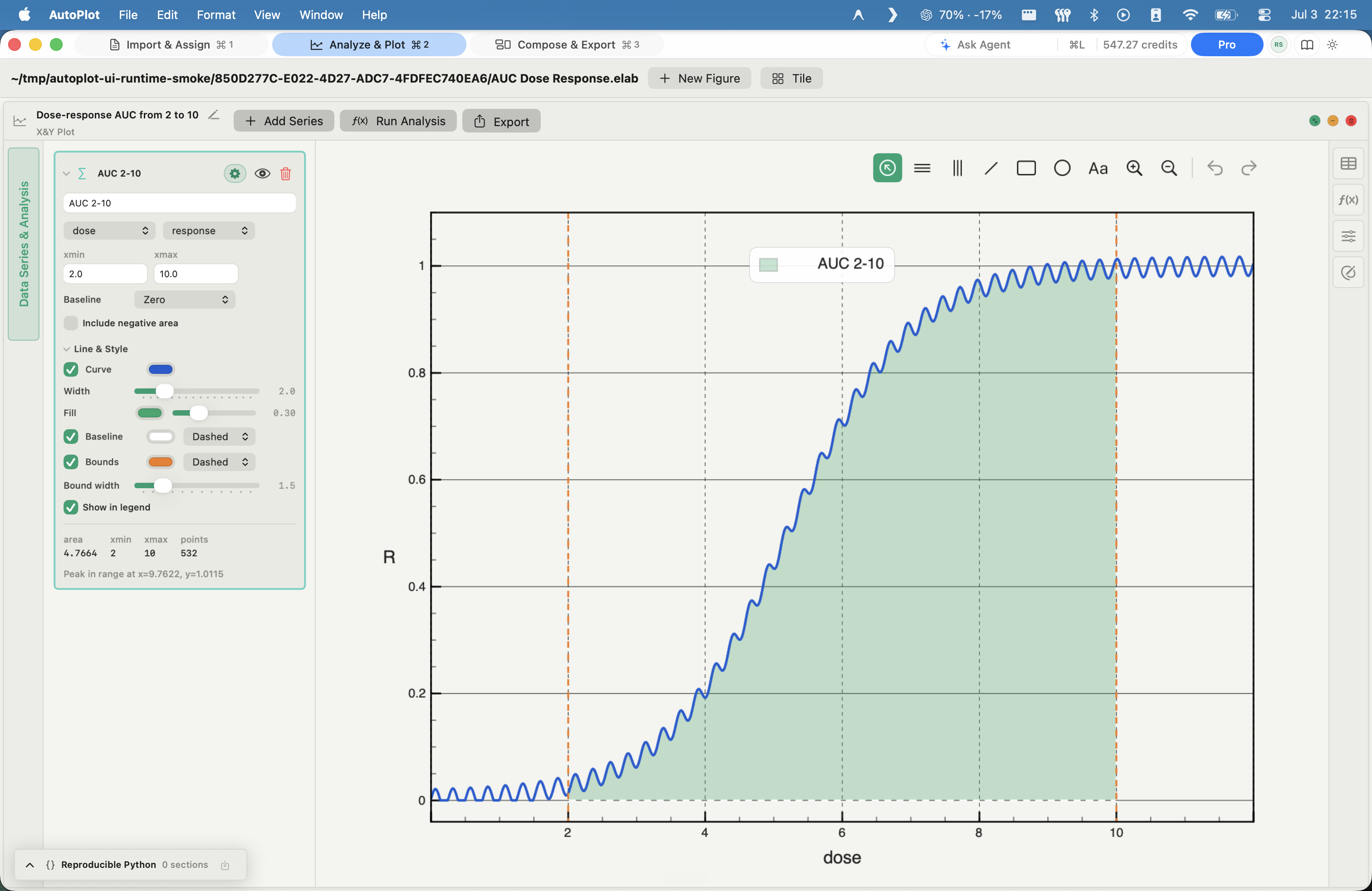Open the sliders settings side panel
The height and width of the screenshot is (891, 1372).
pos(1348,236)
